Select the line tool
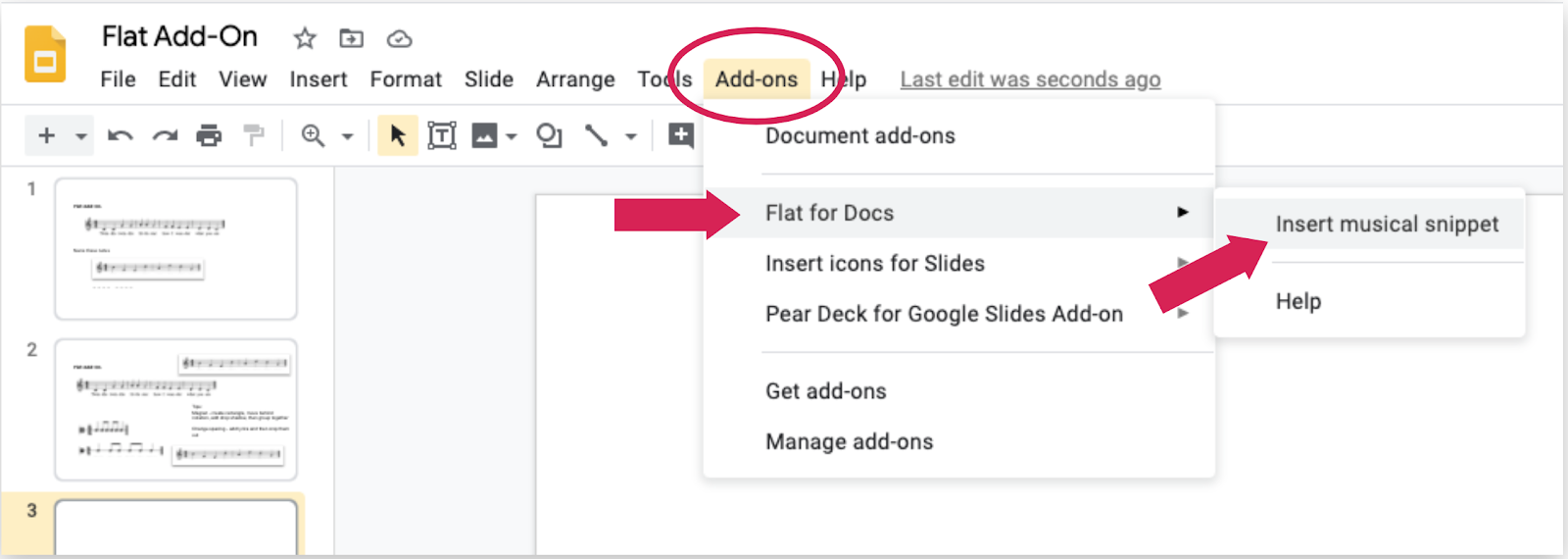Screen dimensions: 1568x559 596,135
